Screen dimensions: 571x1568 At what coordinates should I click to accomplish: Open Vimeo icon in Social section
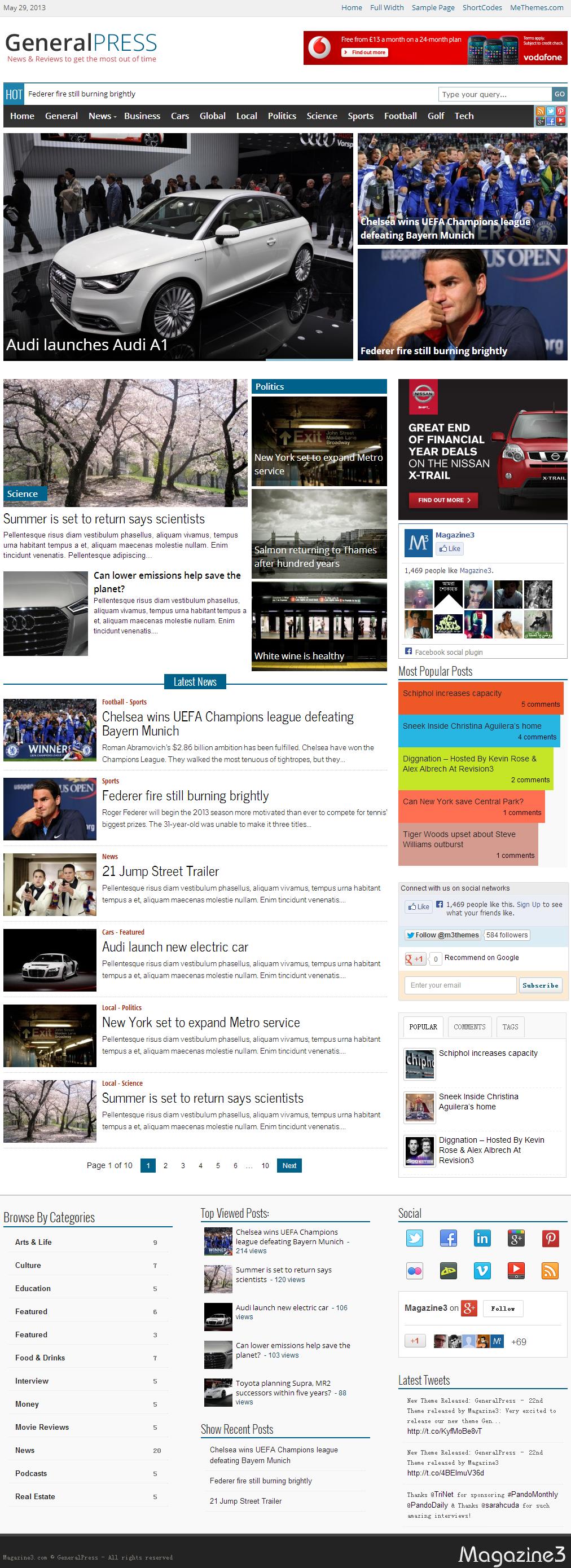(x=482, y=1271)
